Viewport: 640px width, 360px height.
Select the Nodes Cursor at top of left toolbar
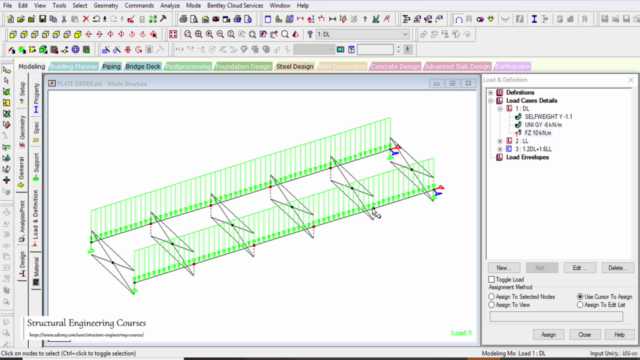click(7, 70)
